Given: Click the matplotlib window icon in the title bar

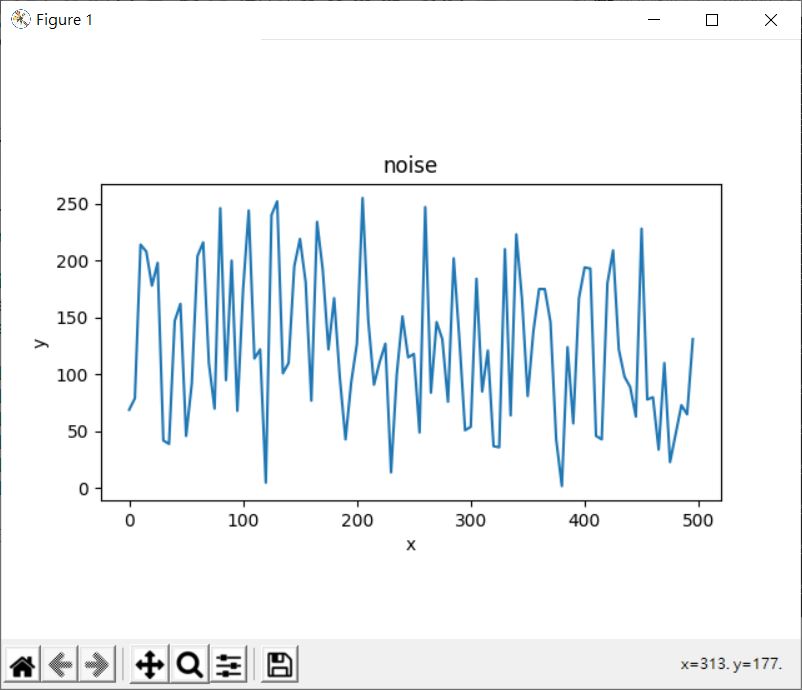Looking at the screenshot, I should point(20,19).
